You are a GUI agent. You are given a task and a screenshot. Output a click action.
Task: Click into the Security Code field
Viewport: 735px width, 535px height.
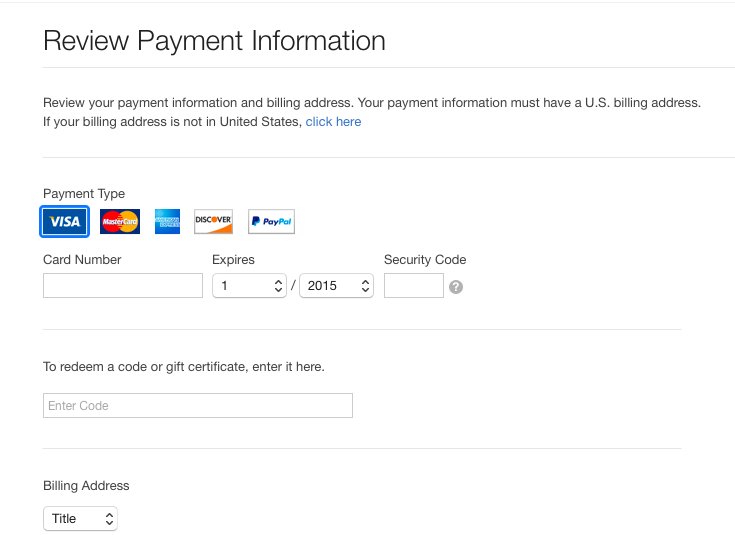(414, 286)
